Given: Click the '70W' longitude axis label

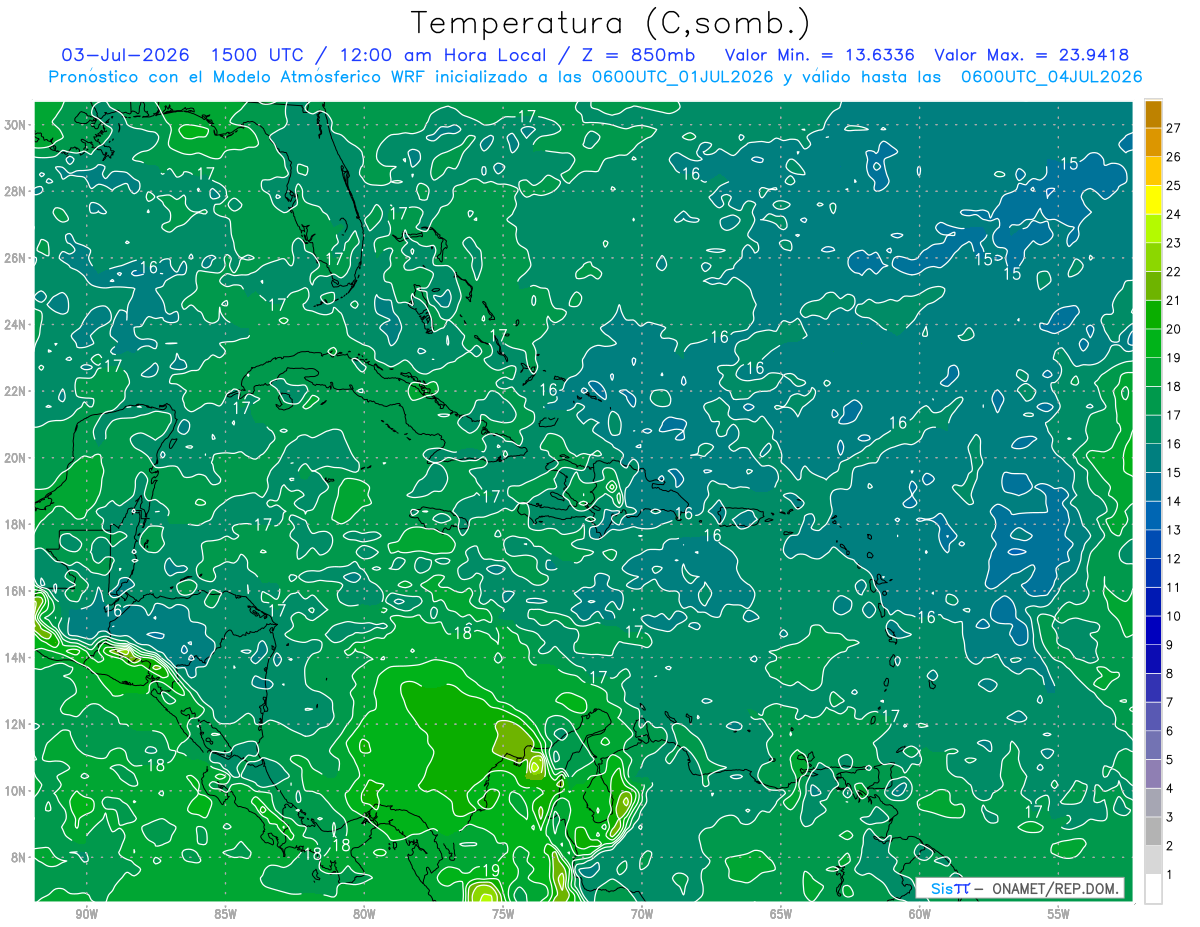Looking at the screenshot, I should [x=642, y=915].
